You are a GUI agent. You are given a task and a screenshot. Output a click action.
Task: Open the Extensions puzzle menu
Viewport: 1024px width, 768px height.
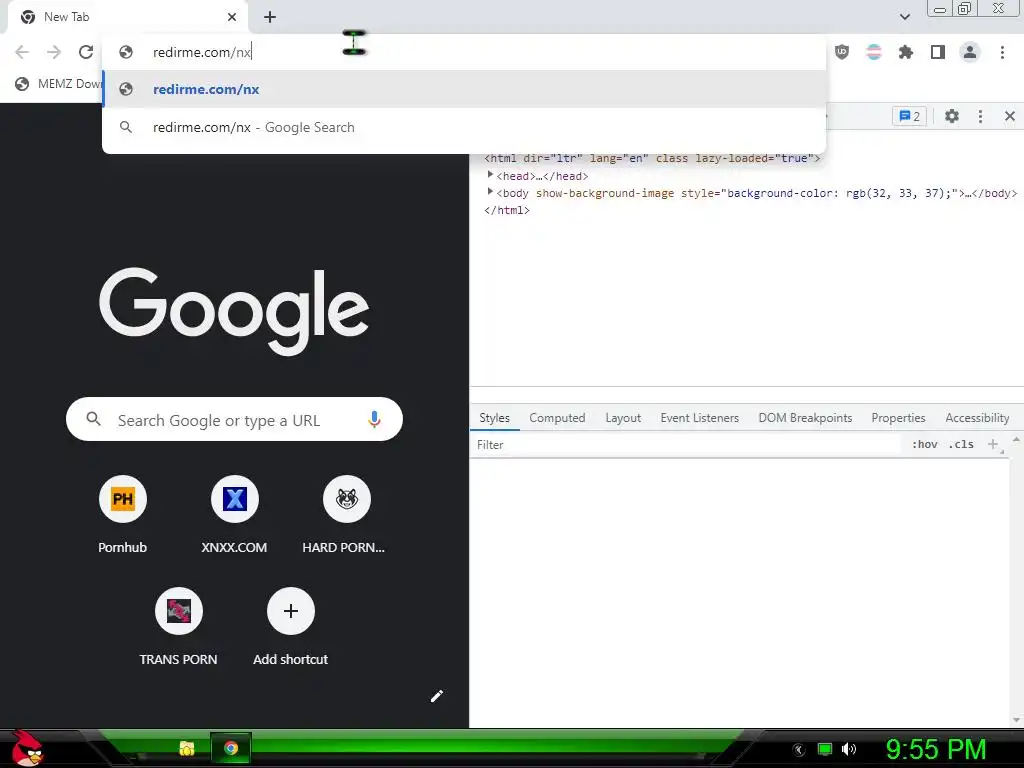click(x=906, y=52)
